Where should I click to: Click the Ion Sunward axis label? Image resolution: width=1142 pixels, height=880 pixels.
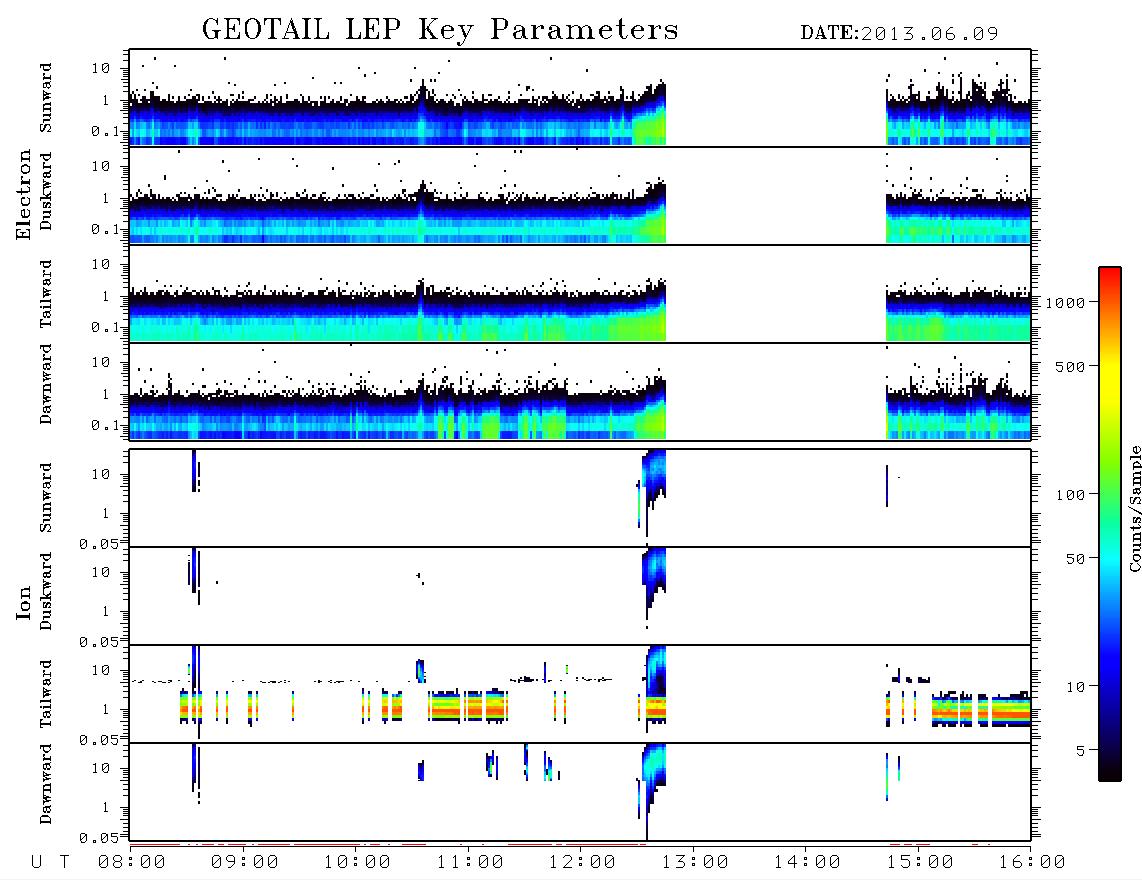tap(46, 498)
